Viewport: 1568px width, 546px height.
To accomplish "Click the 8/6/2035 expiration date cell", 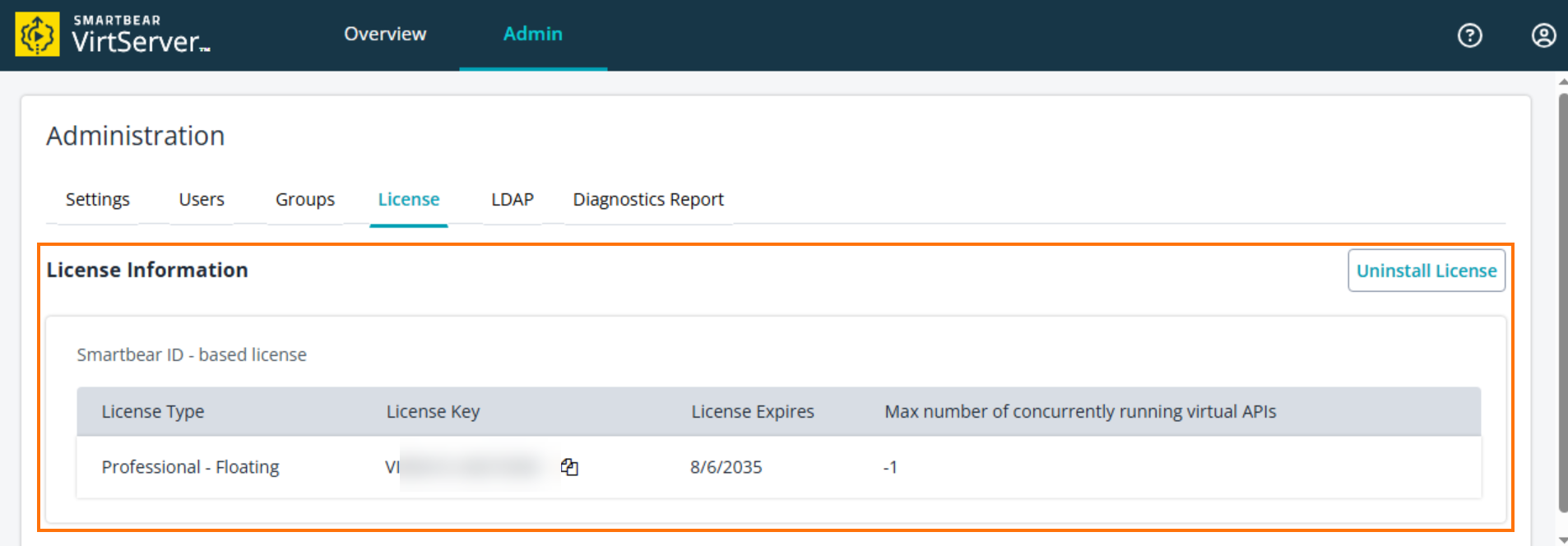I will (x=726, y=467).
